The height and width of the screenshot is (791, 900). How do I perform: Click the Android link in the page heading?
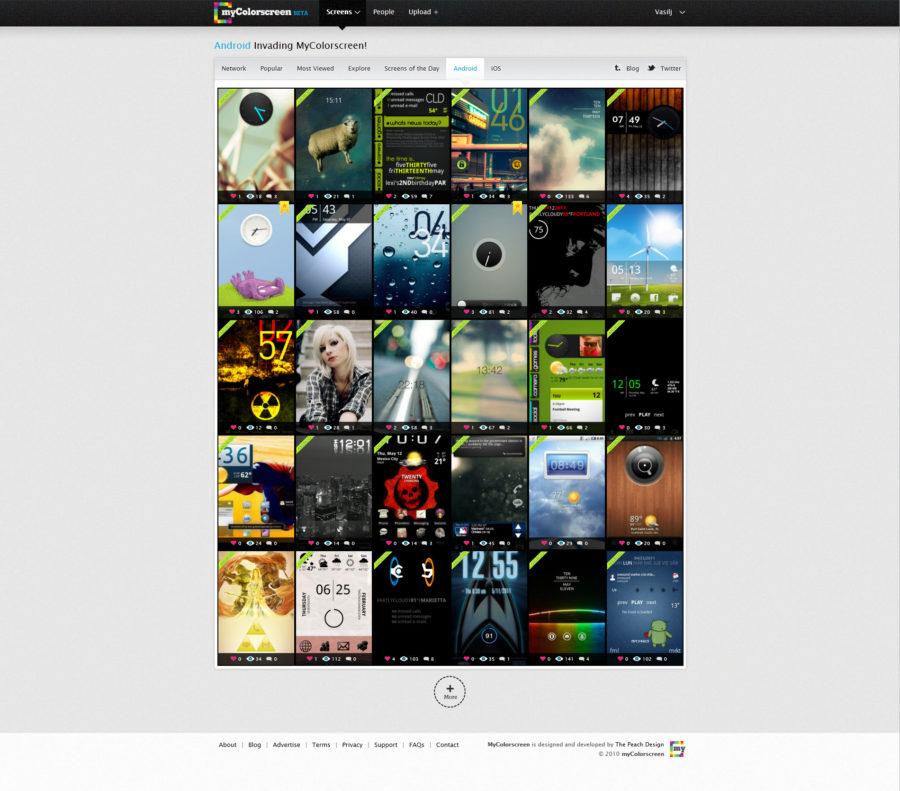pos(232,45)
